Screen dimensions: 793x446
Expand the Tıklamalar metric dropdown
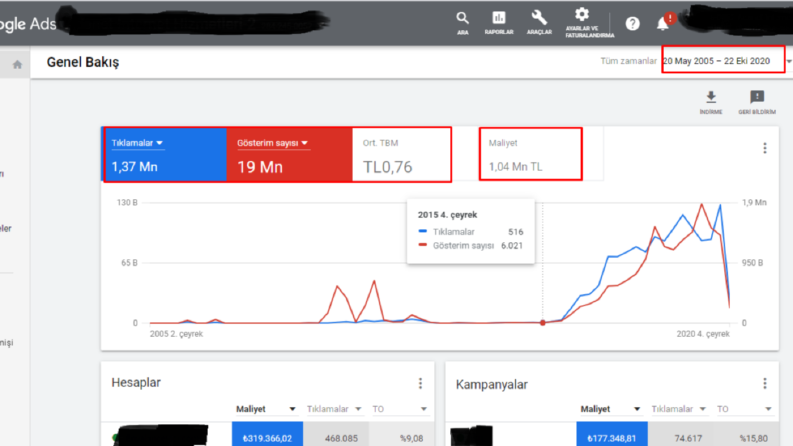[x=137, y=143]
